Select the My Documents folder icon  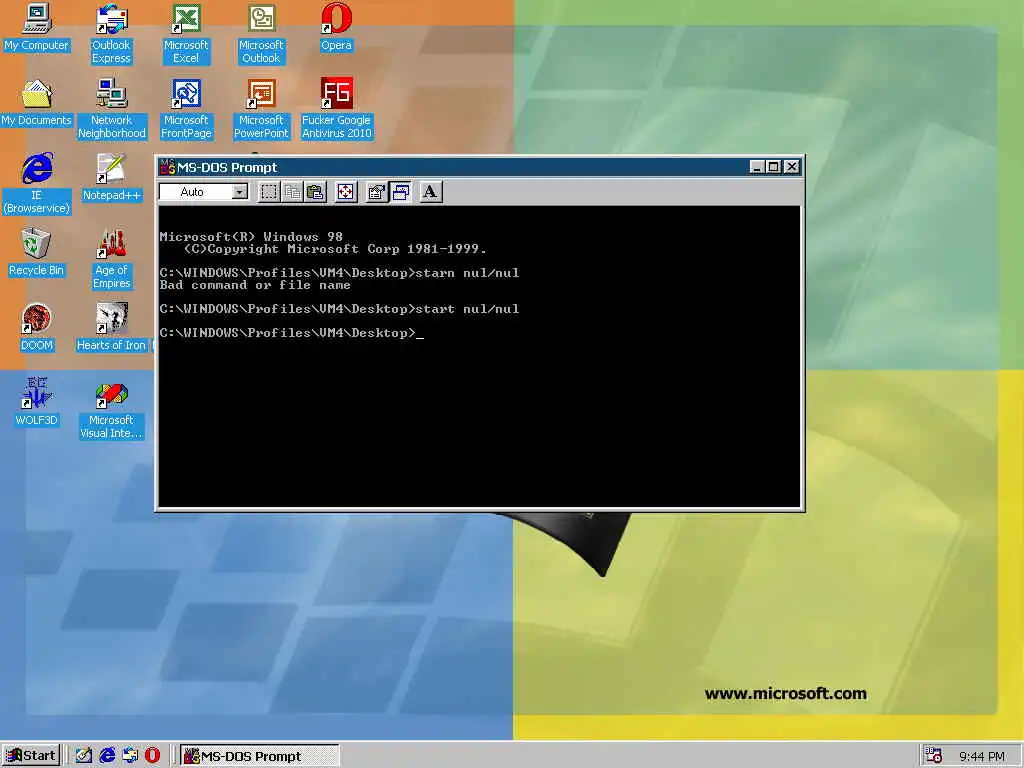(x=36, y=103)
